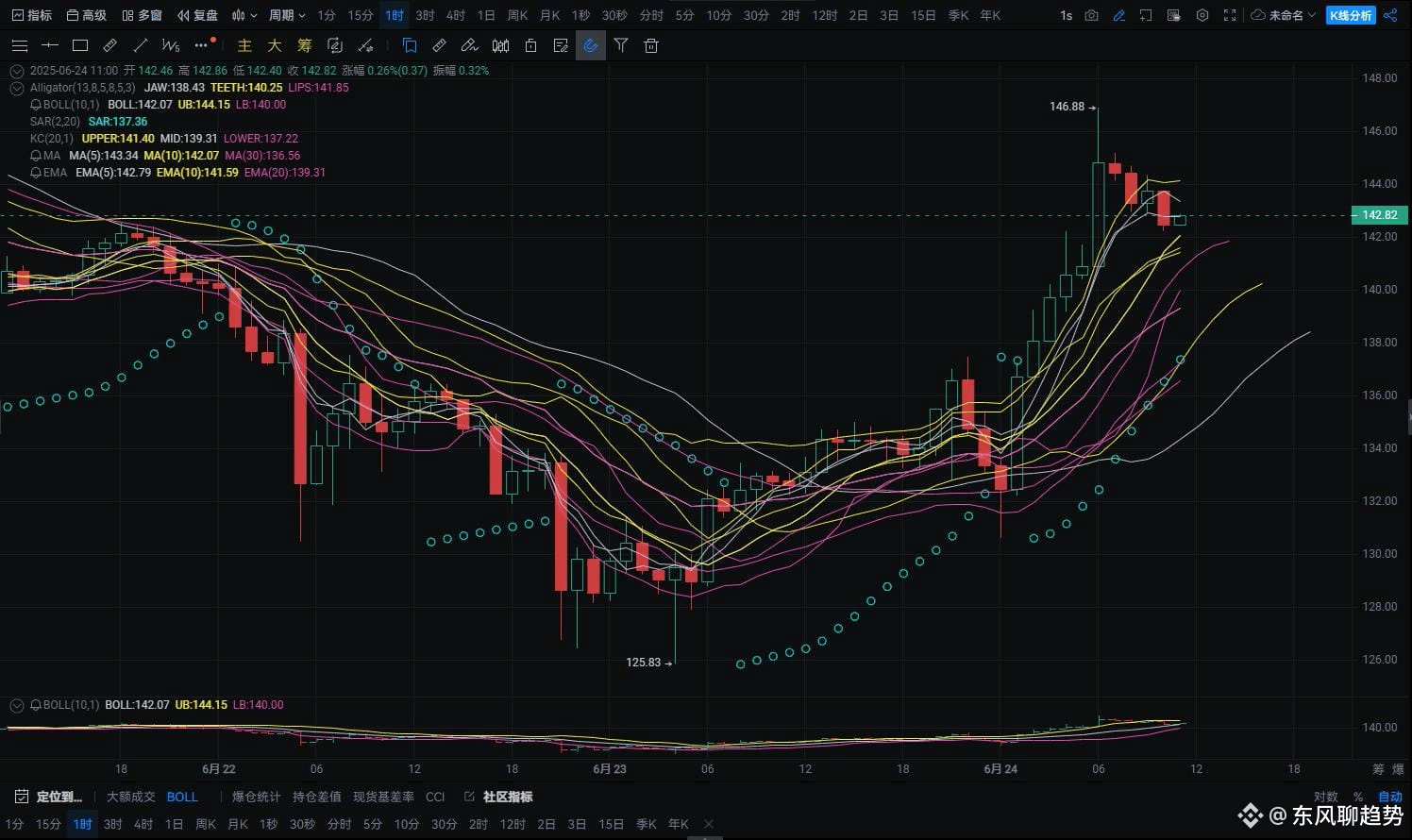Open the K线分析 button

click(1351, 15)
